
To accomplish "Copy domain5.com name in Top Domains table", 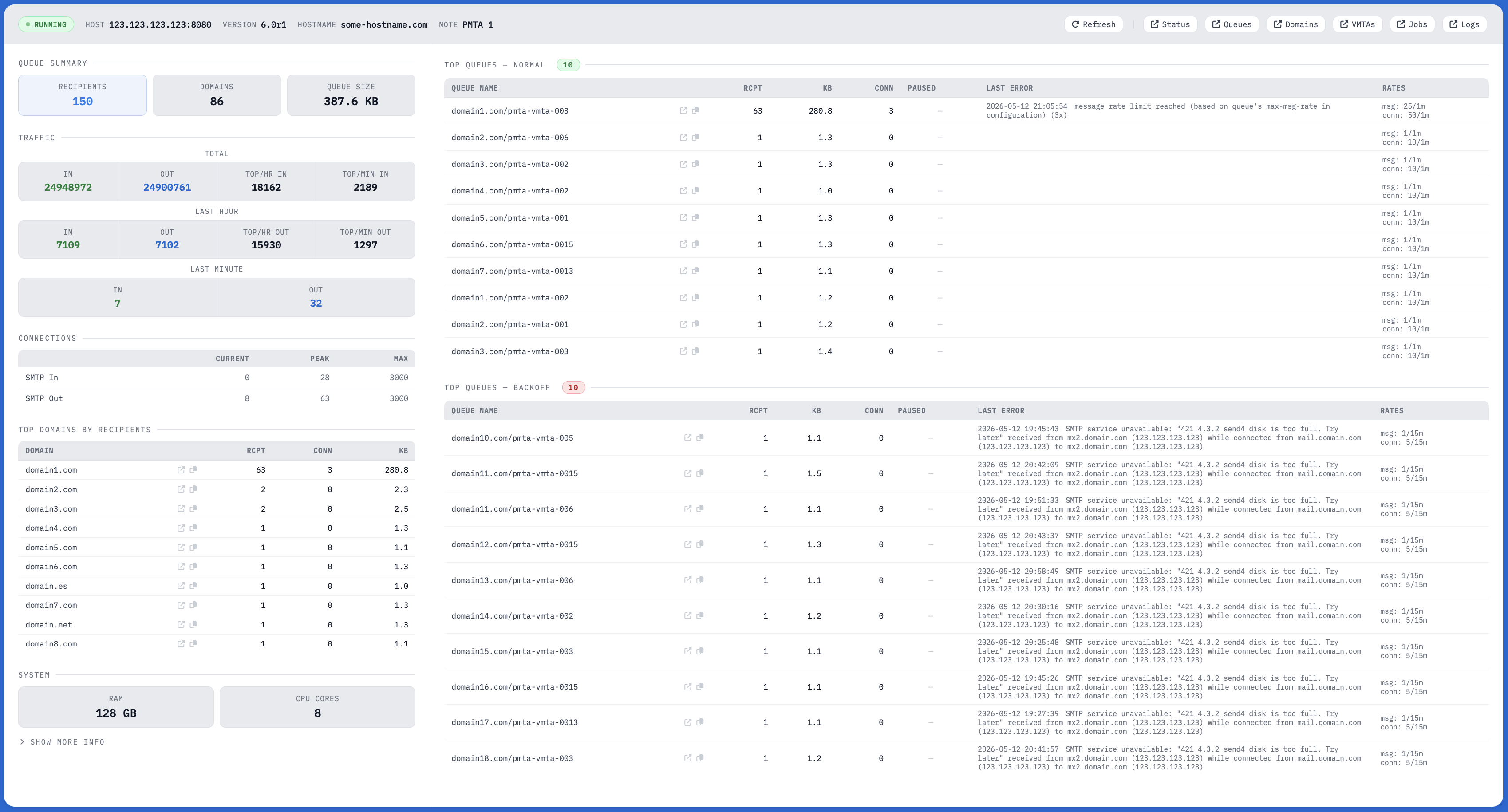I will (193, 548).
